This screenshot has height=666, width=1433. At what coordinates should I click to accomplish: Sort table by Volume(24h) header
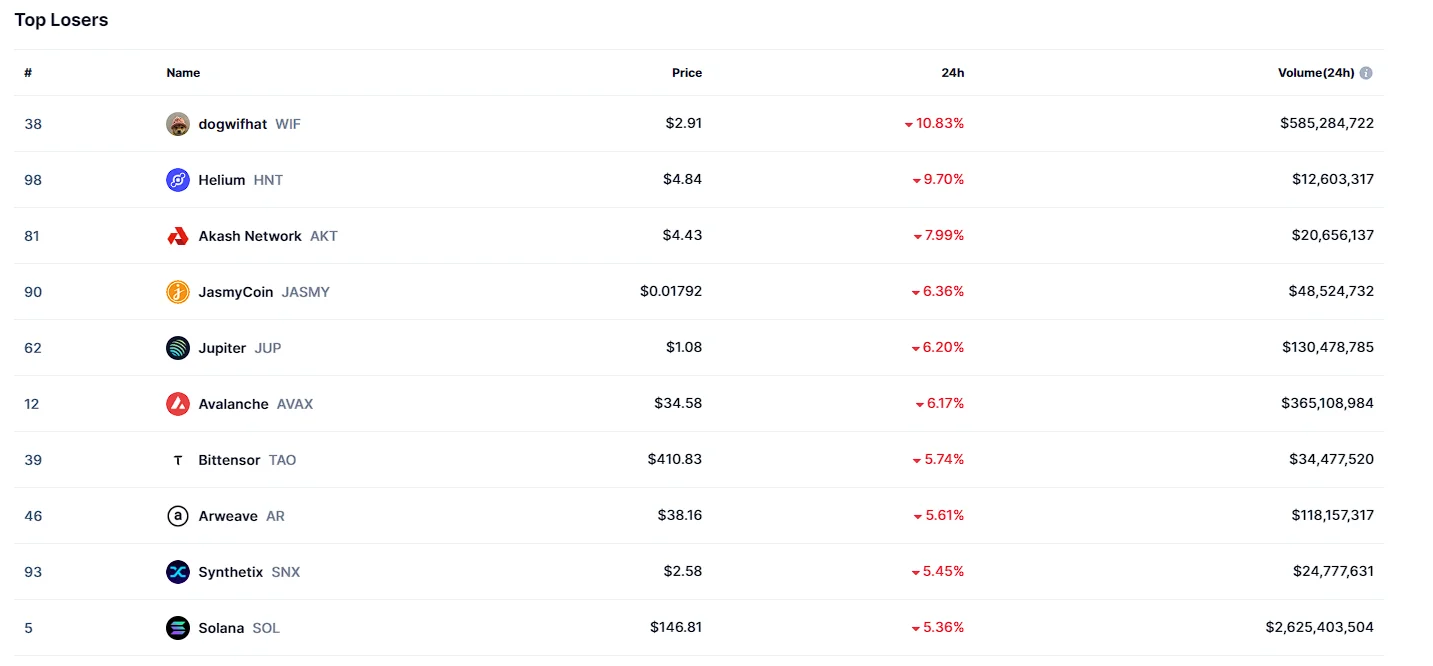(1316, 73)
